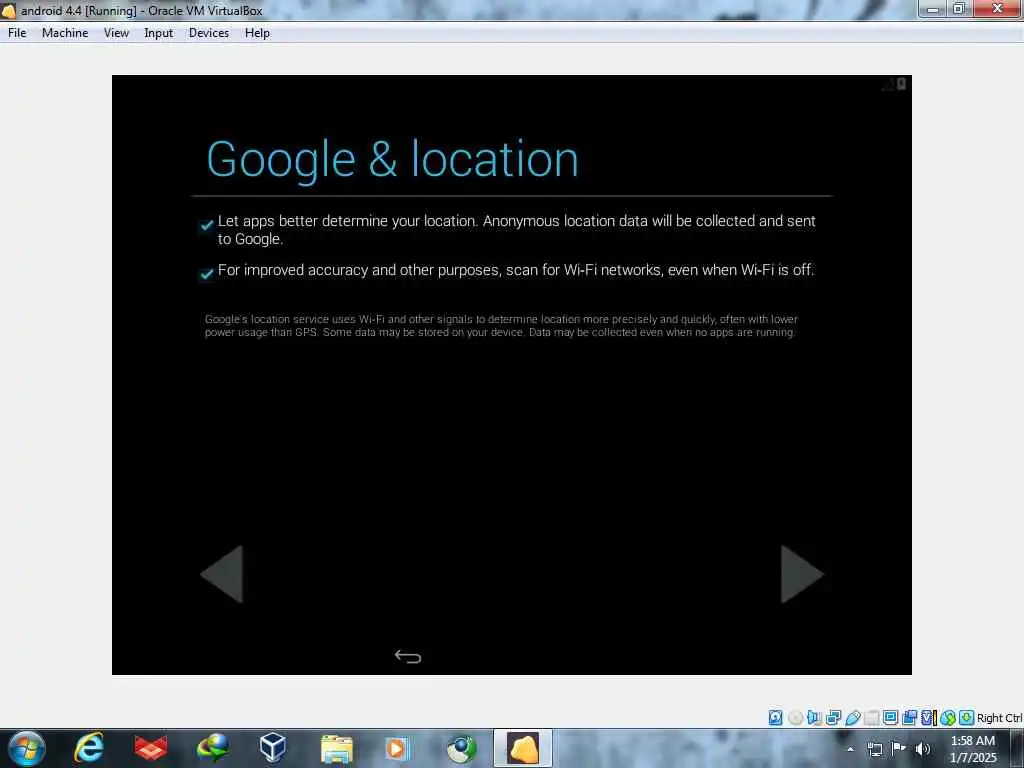Click the keyboard capture green arrow icon
Image resolution: width=1024 pixels, height=768 pixels.
click(x=967, y=718)
